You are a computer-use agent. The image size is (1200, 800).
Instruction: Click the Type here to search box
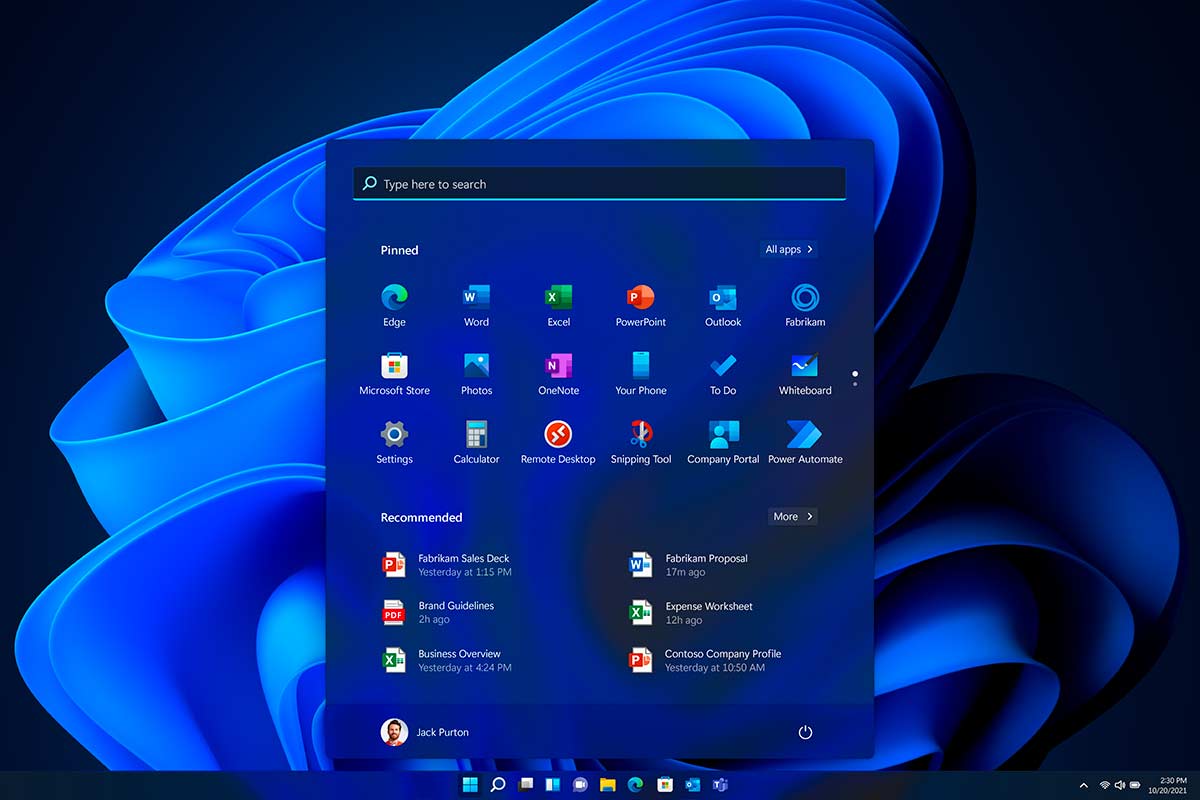tap(598, 184)
